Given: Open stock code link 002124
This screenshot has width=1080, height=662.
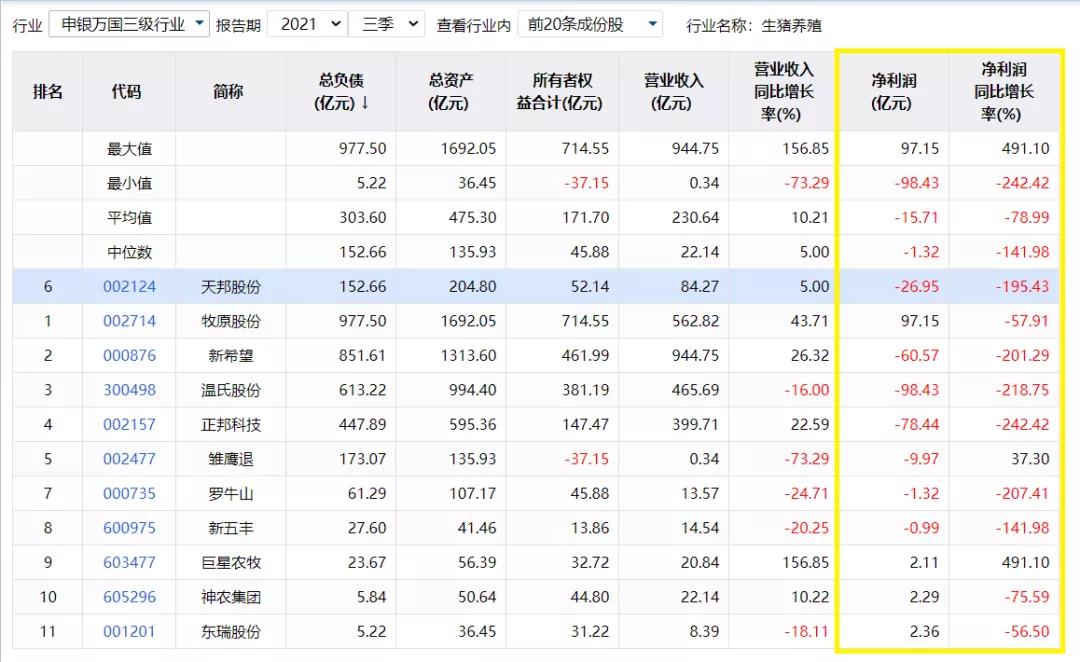Looking at the screenshot, I should 129,287.
